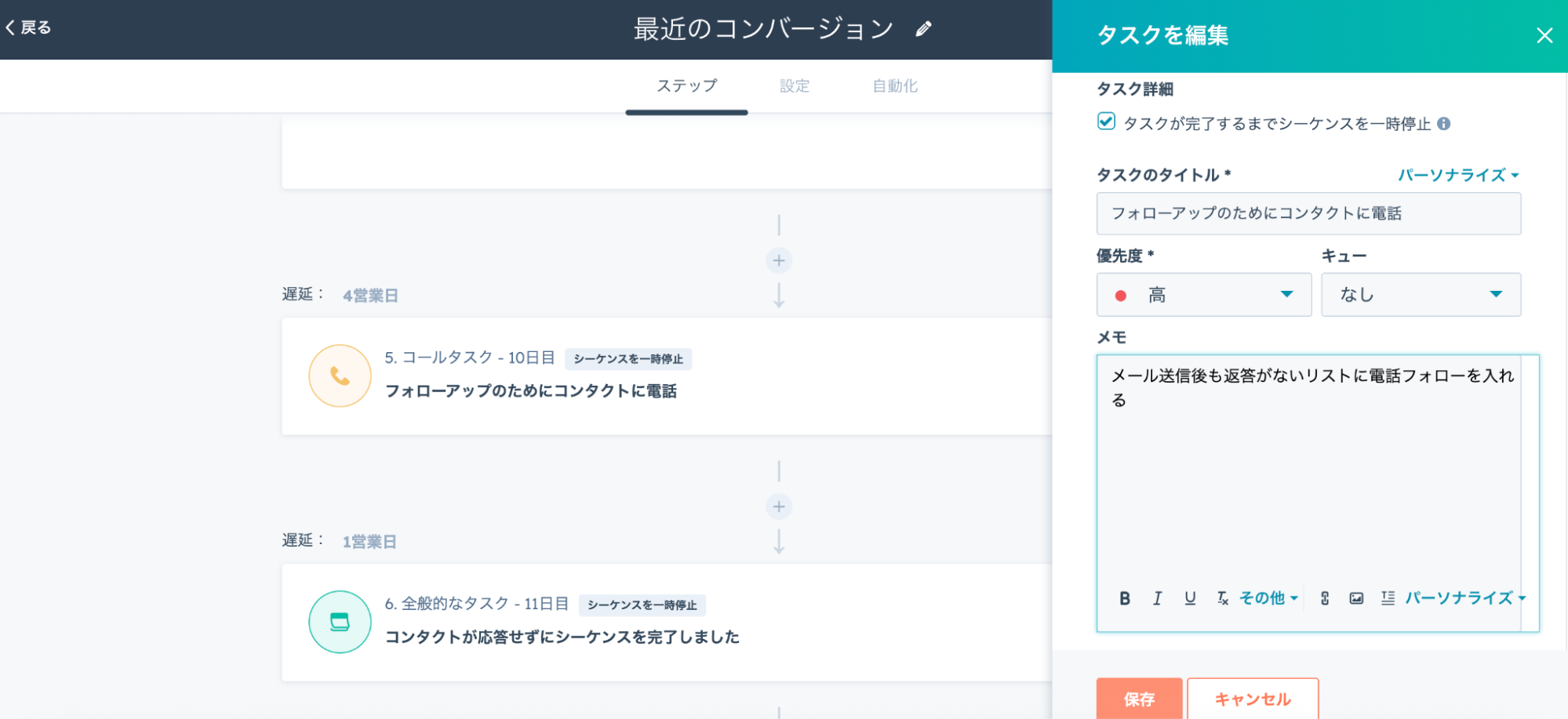Uncheck pause sequence until task complete
Viewport: 1568px width, 719px height.
[x=1106, y=122]
